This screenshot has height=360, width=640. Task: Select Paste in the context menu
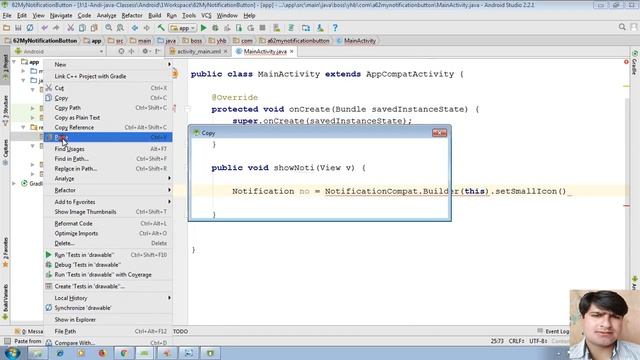(x=108, y=137)
